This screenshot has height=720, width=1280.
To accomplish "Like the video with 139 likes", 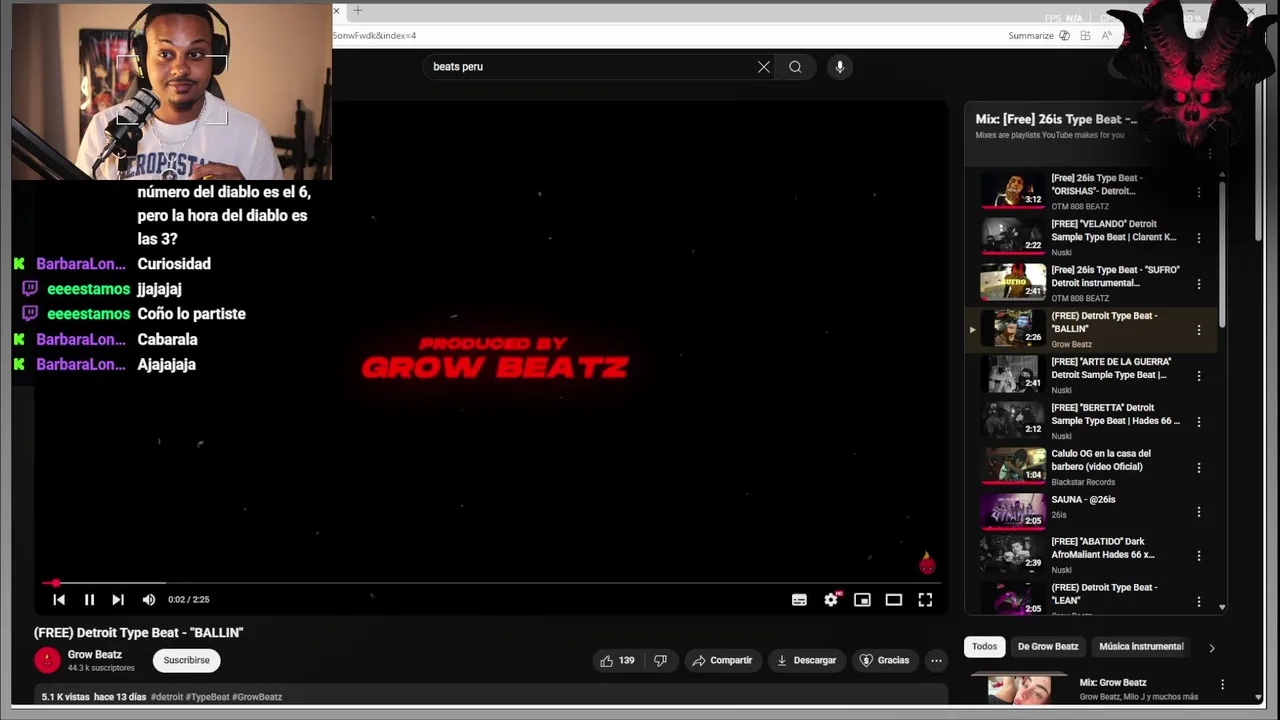I will (x=617, y=660).
